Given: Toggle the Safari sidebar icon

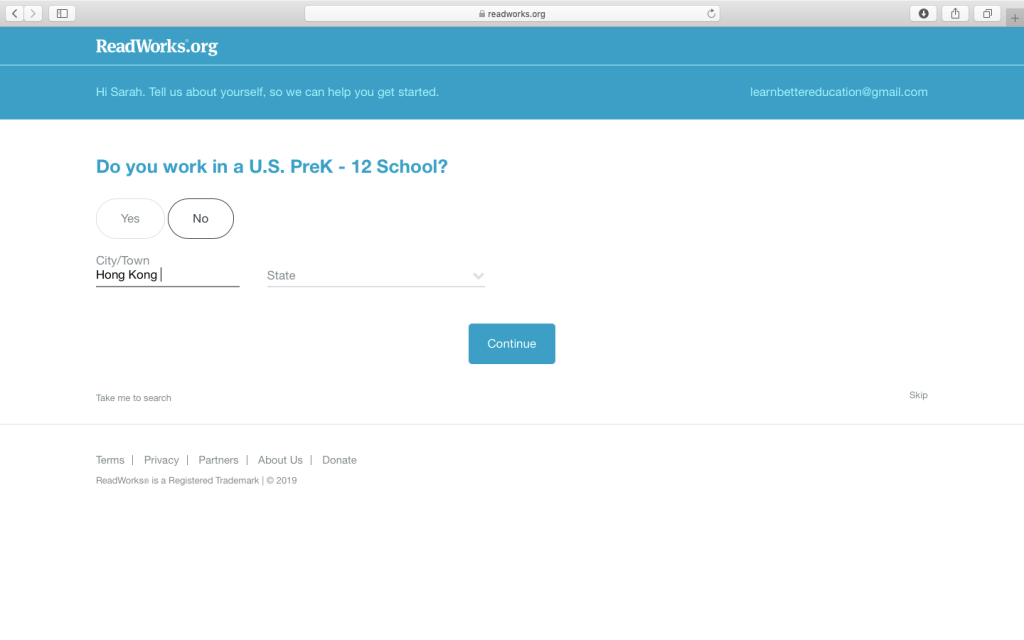Looking at the screenshot, I should (x=62, y=13).
